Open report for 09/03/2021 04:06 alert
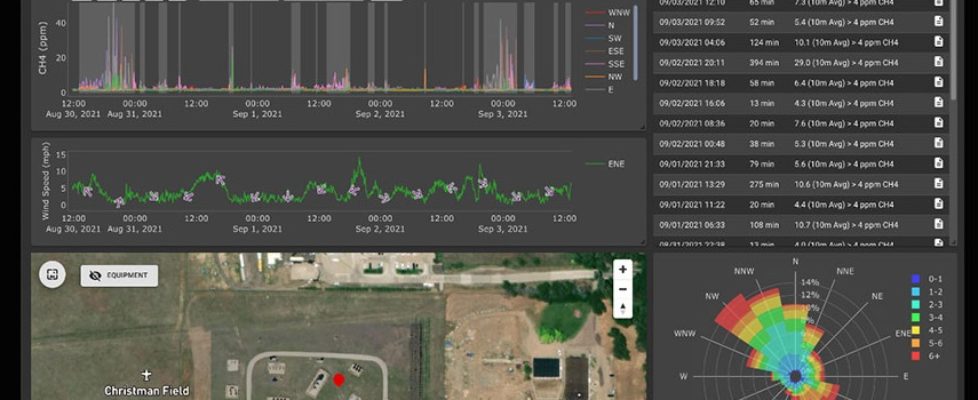Screen dimensions: 978x400 [x=938, y=42]
